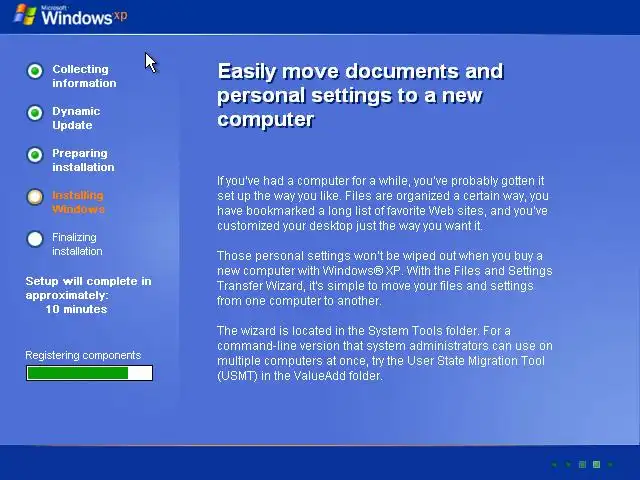Click the 'Easily move documents' headline
640x480 pixels.
(360, 95)
